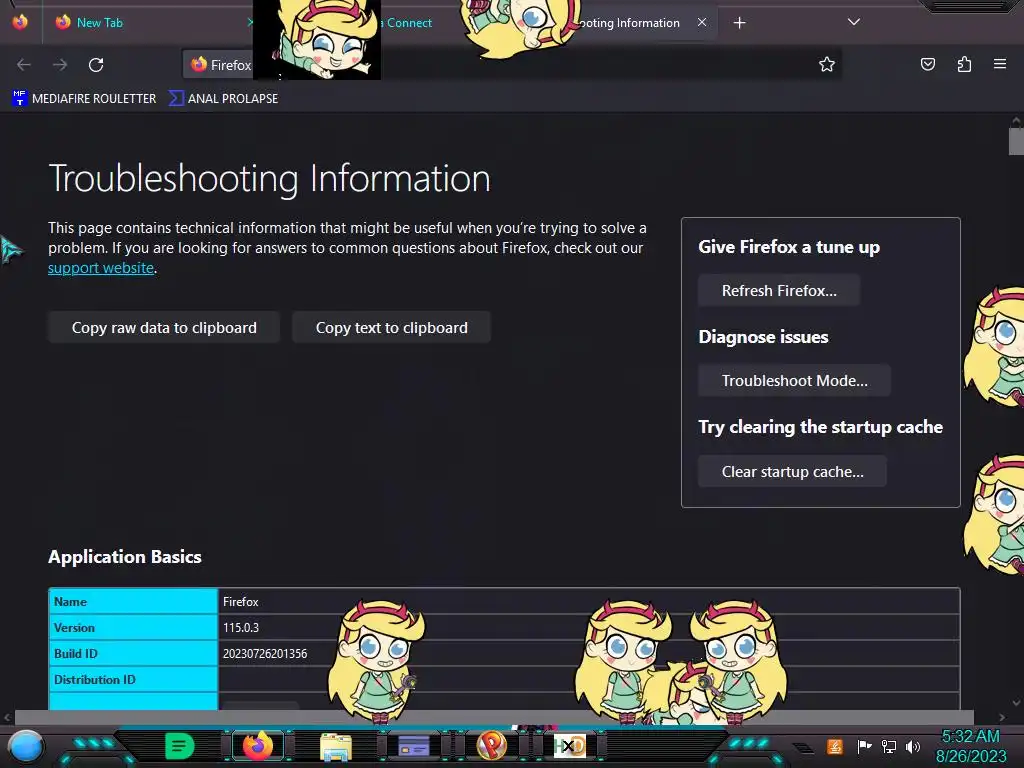
Task: Bookmark this page with the star icon
Action: (827, 64)
